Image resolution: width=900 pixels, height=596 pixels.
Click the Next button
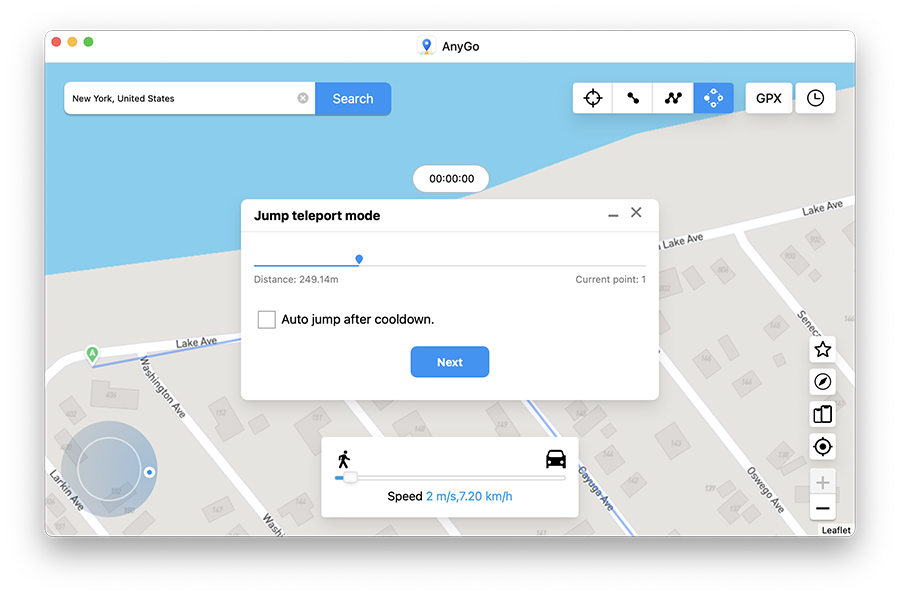click(449, 362)
